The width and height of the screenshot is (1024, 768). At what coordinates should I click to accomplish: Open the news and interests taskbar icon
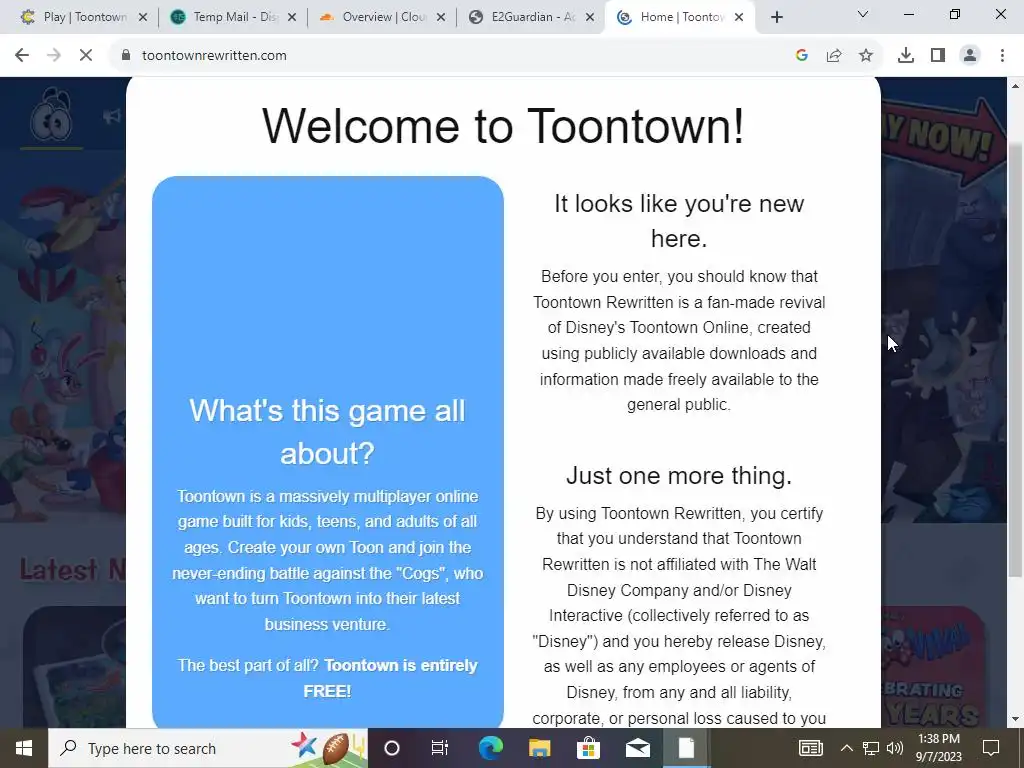pyautogui.click(x=810, y=748)
